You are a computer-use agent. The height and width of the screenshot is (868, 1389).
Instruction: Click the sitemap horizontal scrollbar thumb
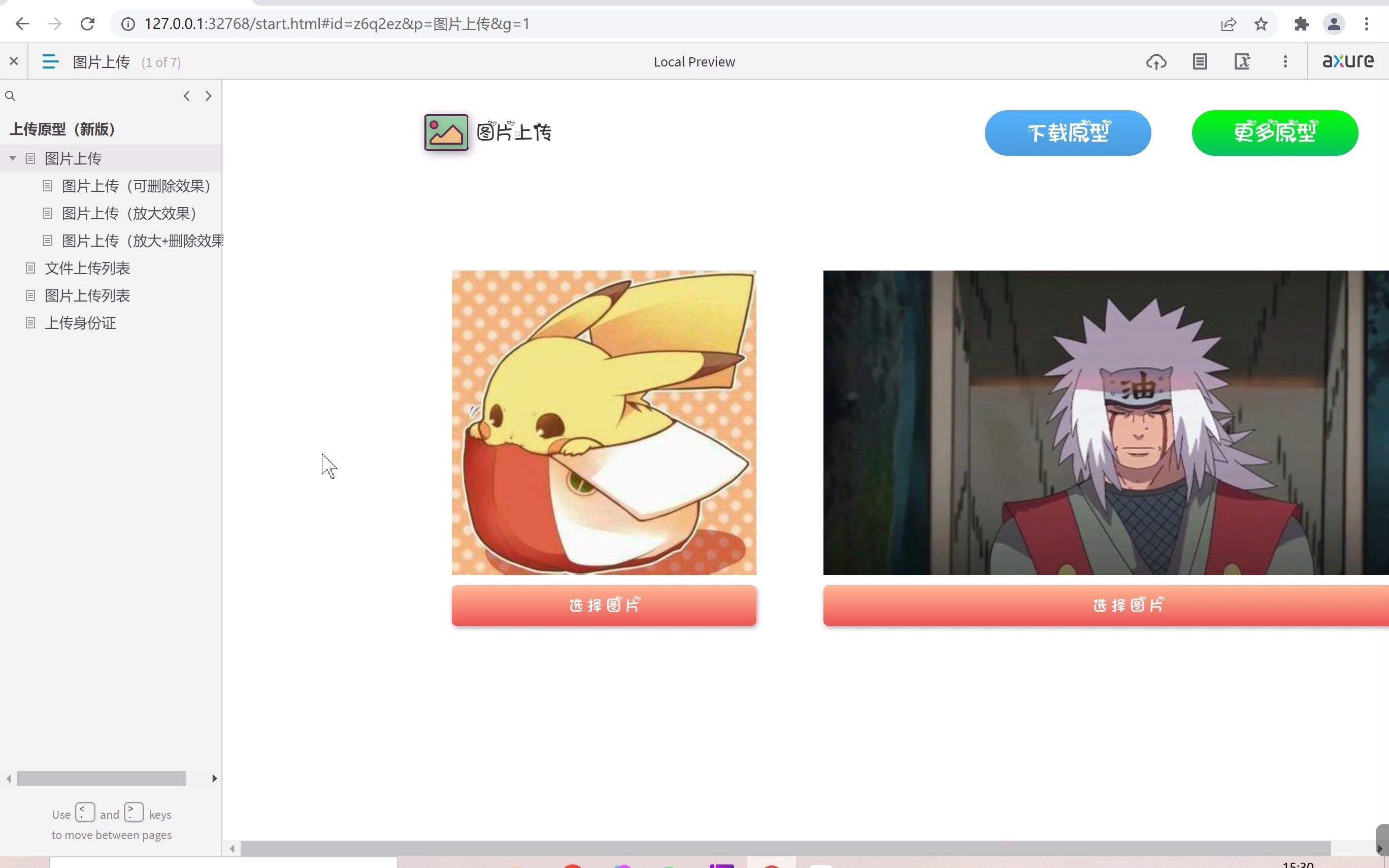(x=102, y=779)
